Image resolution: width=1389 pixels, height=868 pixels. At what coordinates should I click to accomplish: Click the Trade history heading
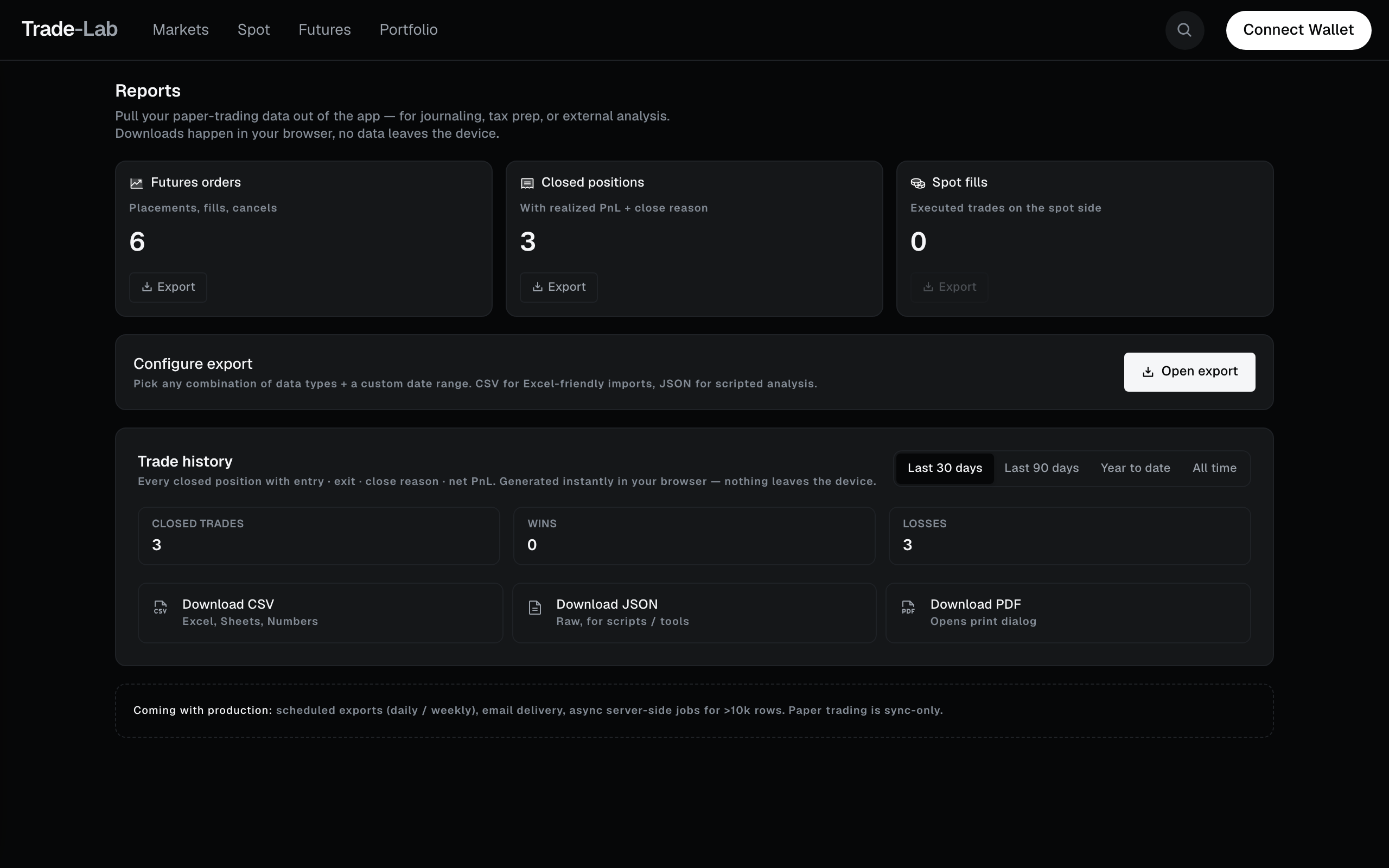click(x=185, y=462)
